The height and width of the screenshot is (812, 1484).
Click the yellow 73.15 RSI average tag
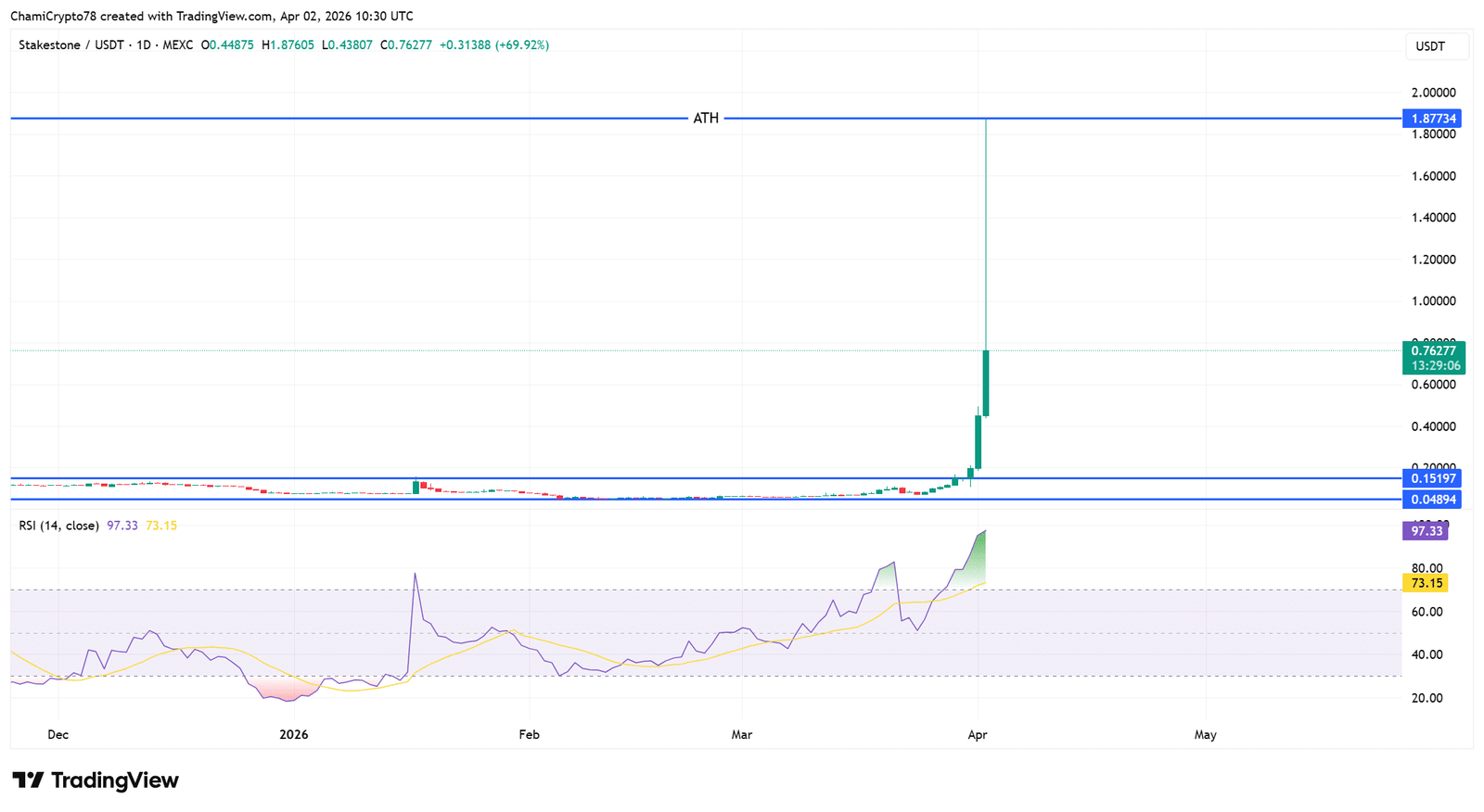point(1426,583)
